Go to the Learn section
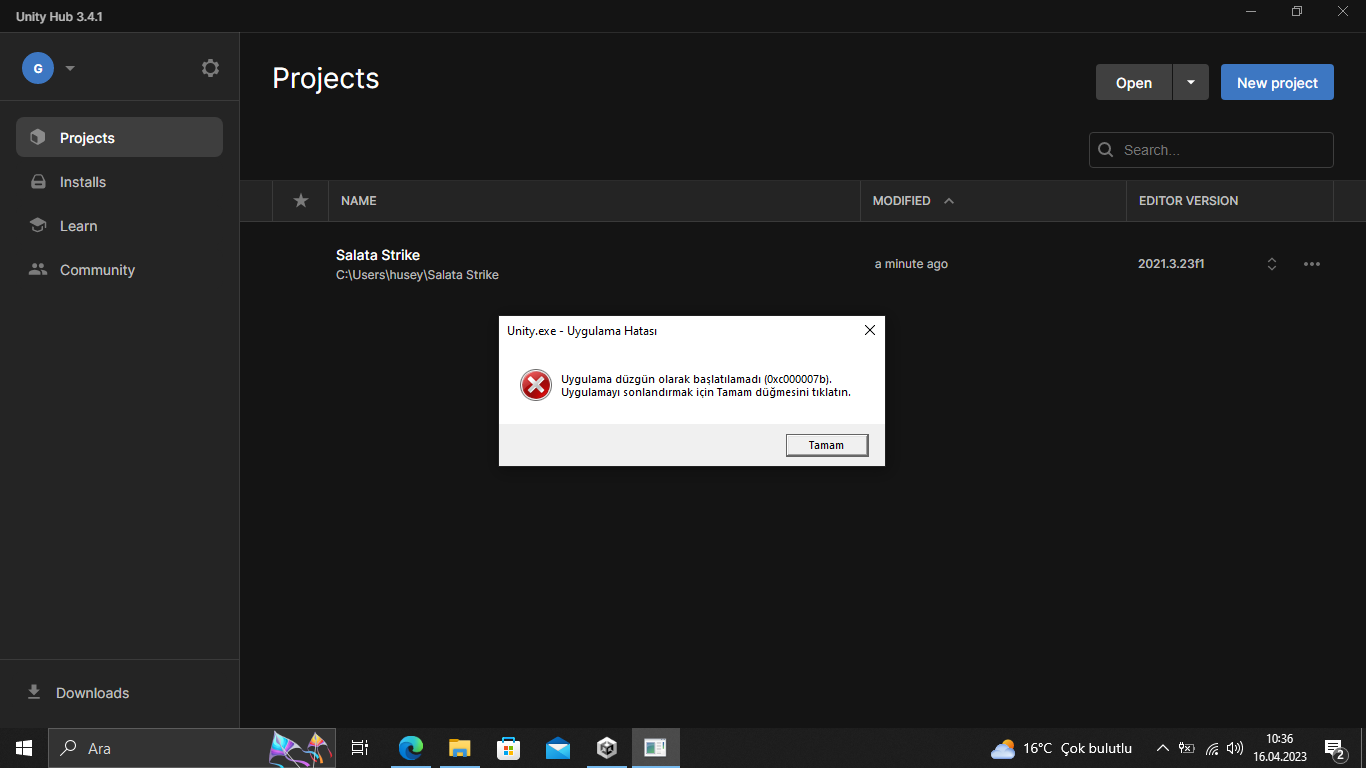Screen dimensions: 1366x768 click(x=119, y=226)
